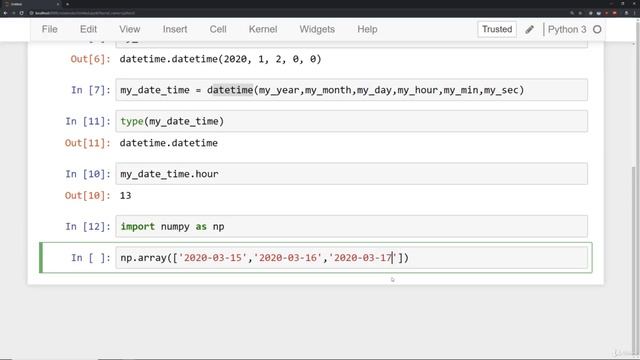Reload the page with the browser refresh icon
This screenshot has width=640, height=360.
coord(21,13)
